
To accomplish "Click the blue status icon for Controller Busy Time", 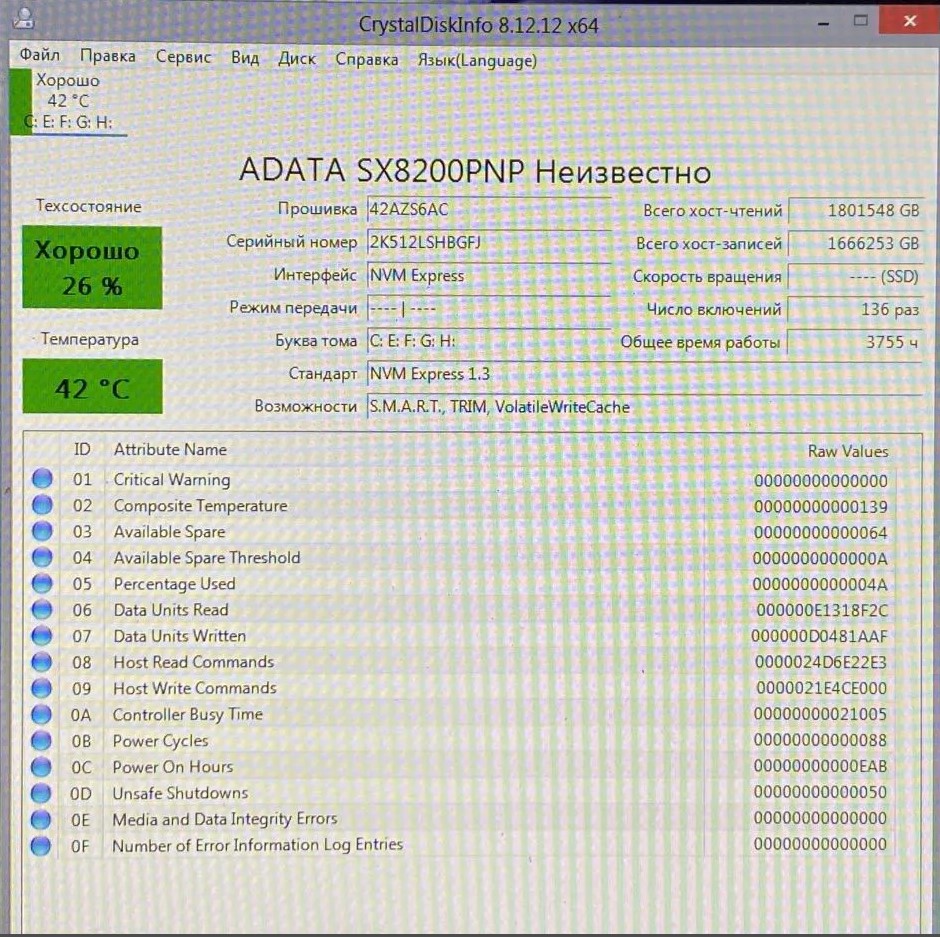I will click(x=41, y=714).
